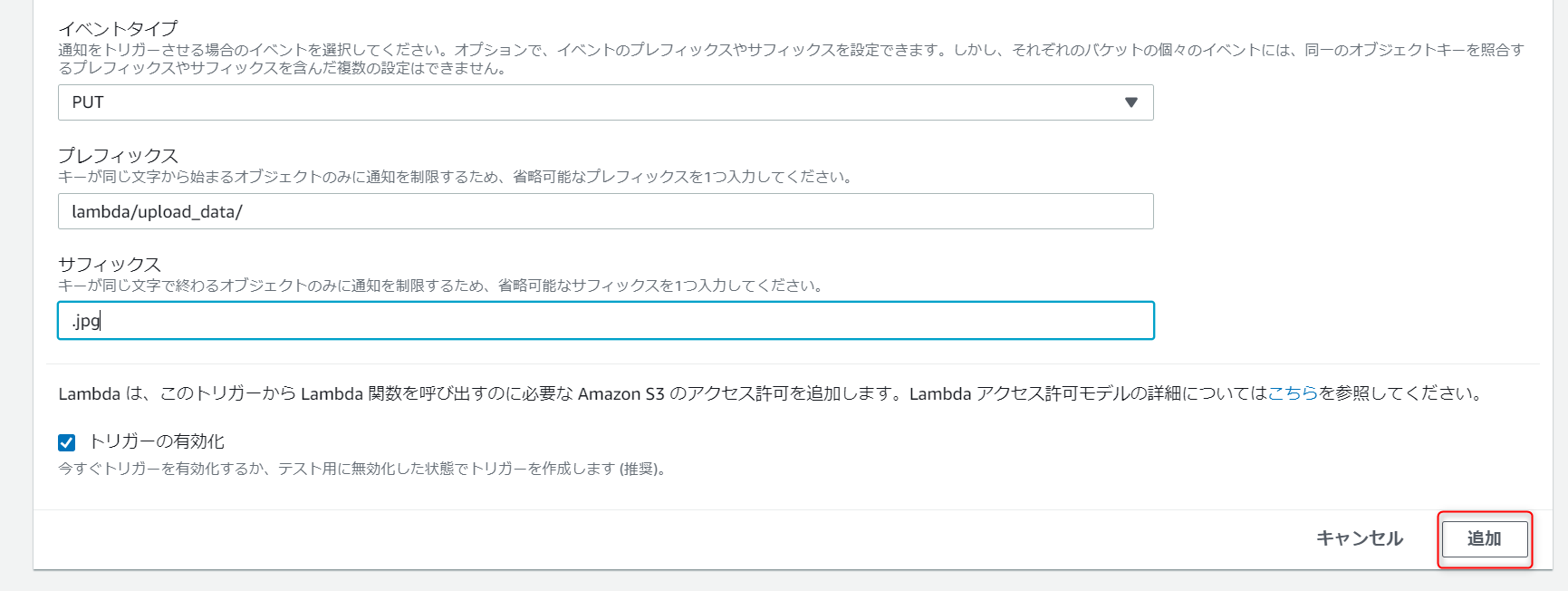Click the イベントタイプ heading label
Screen dimensions: 1568x591
(118, 29)
